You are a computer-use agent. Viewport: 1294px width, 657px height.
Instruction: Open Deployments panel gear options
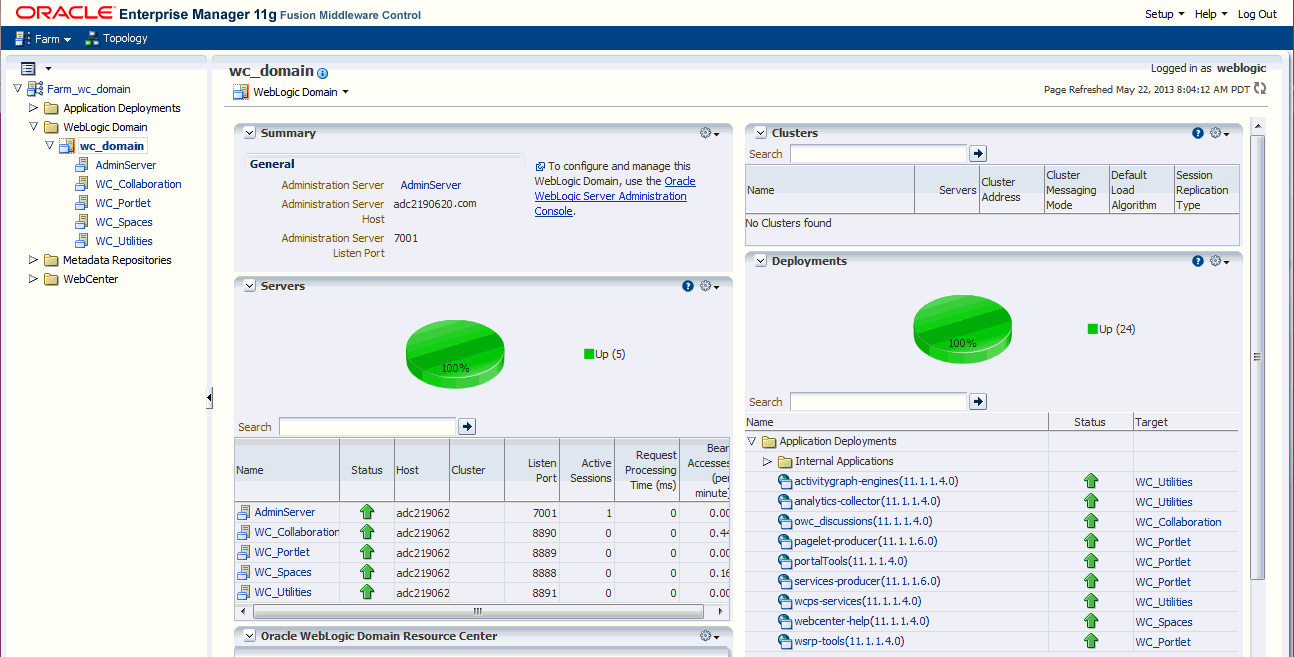1219,261
